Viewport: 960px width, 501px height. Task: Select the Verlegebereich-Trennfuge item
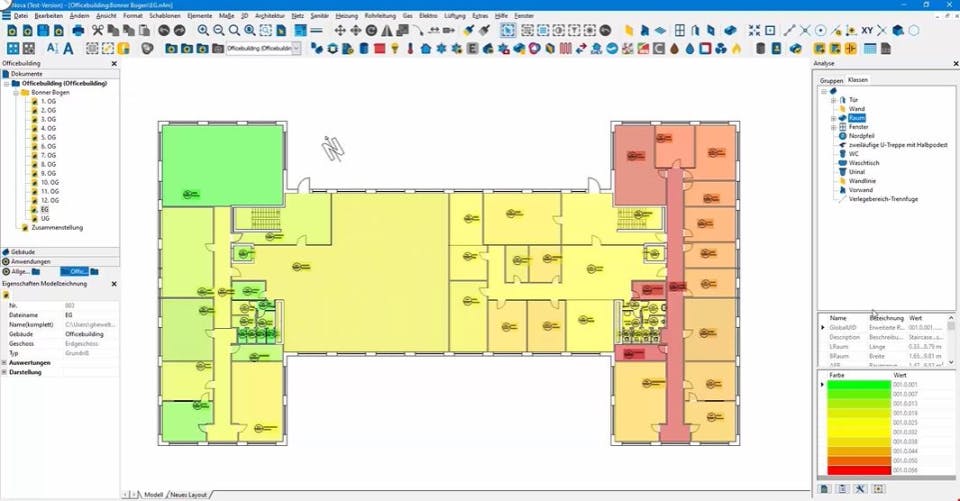(x=883, y=199)
